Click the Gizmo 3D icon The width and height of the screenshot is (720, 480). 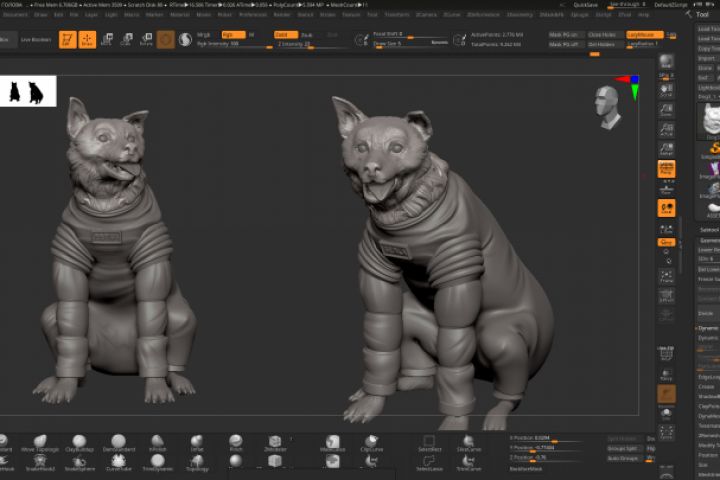[x=166, y=40]
